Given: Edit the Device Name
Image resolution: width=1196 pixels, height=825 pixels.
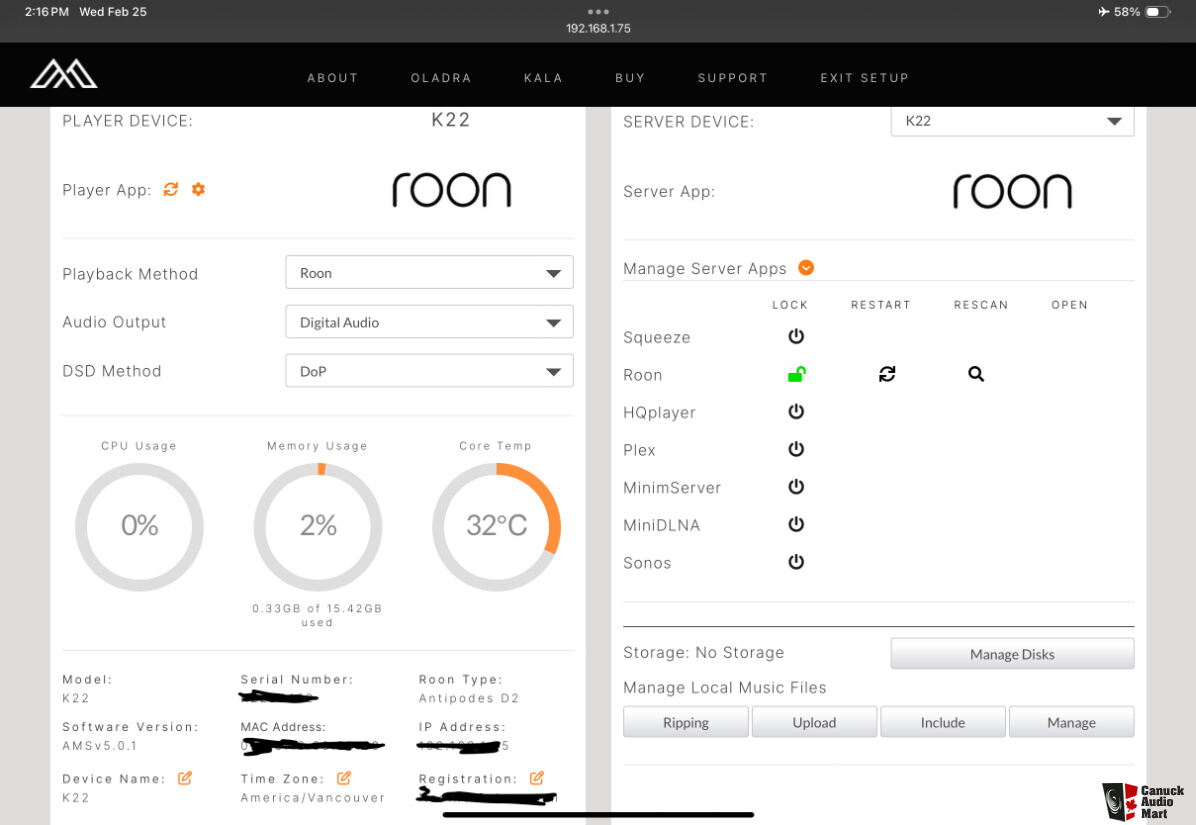Looking at the screenshot, I should pyautogui.click(x=185, y=778).
